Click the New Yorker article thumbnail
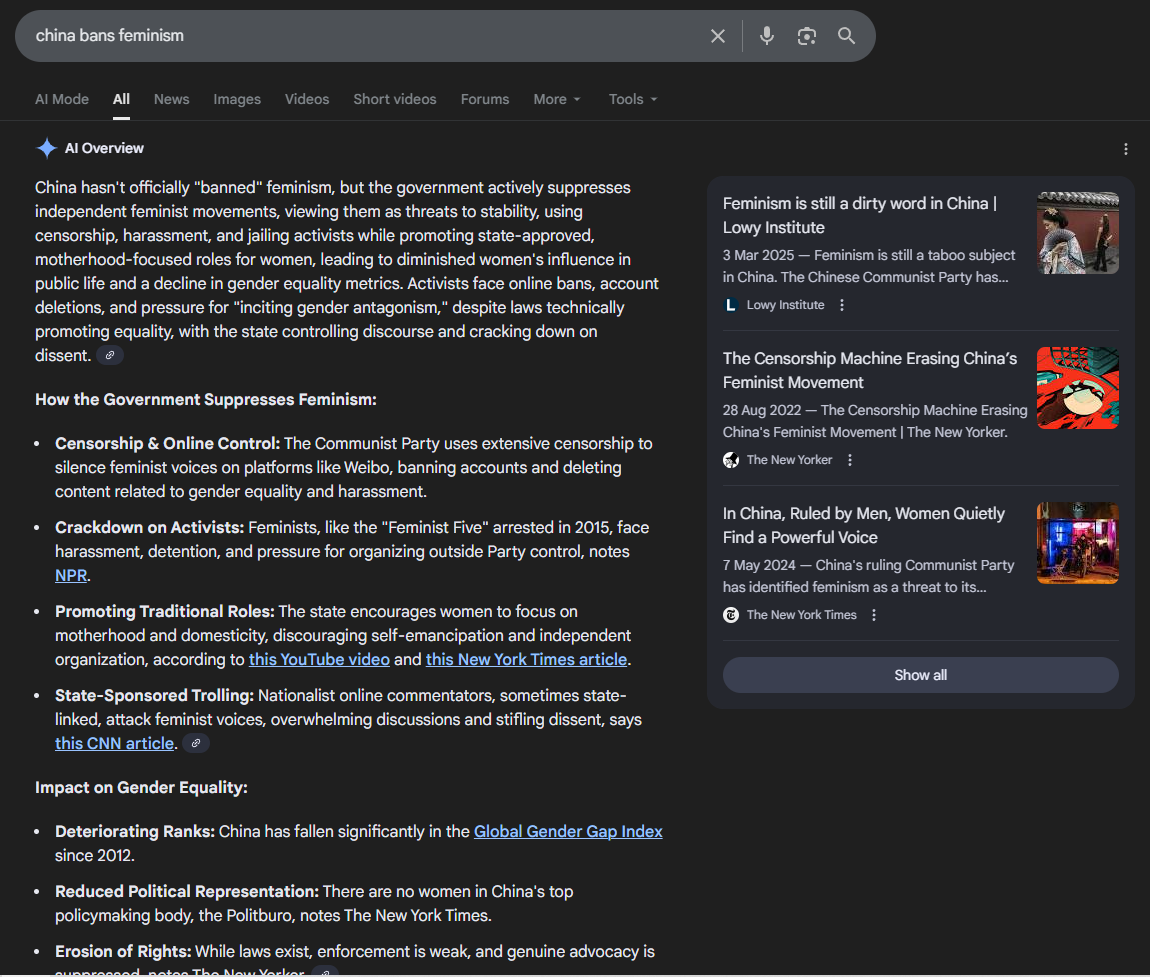 pos(1077,388)
